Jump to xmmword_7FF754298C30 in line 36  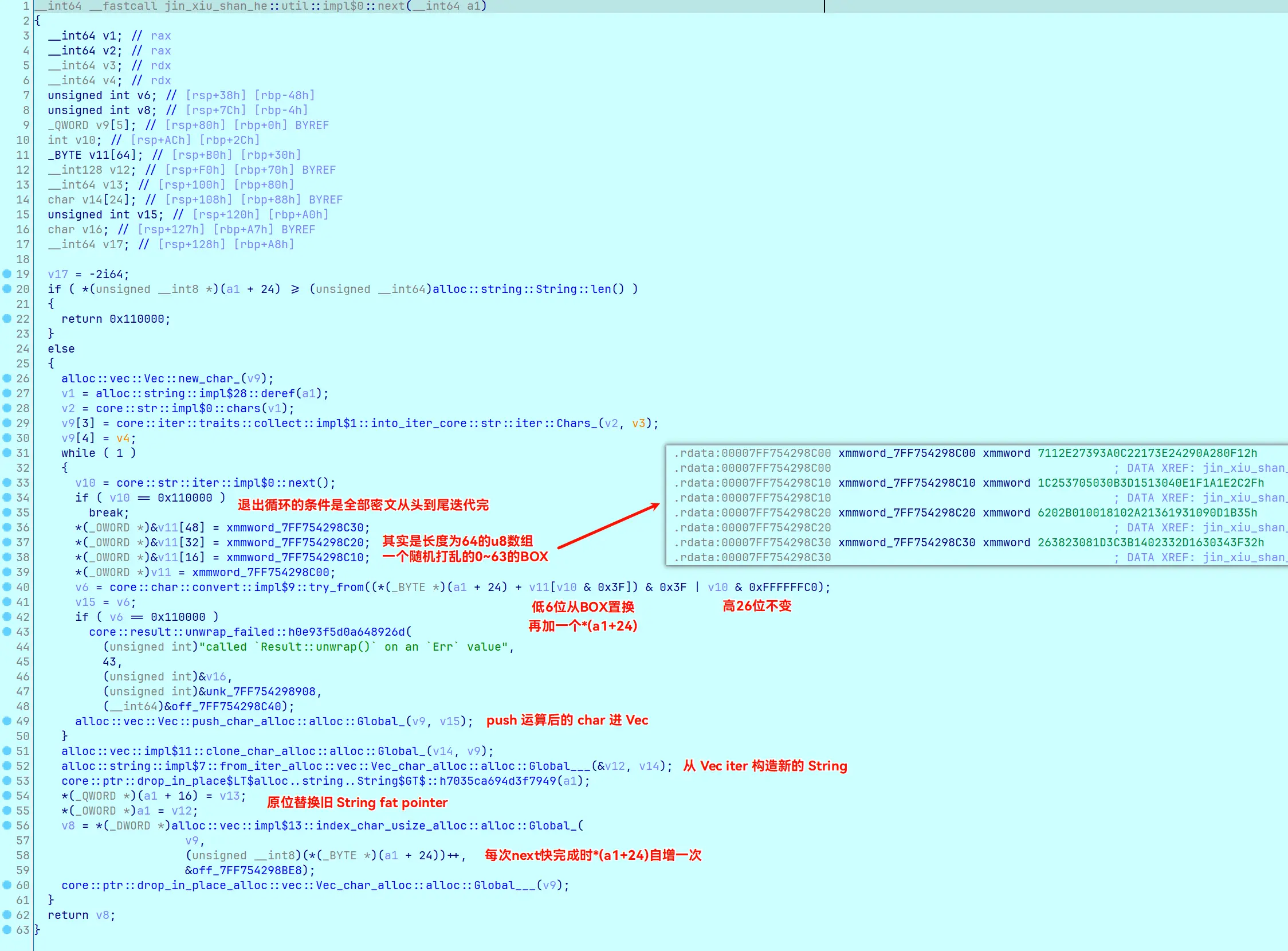coord(296,528)
